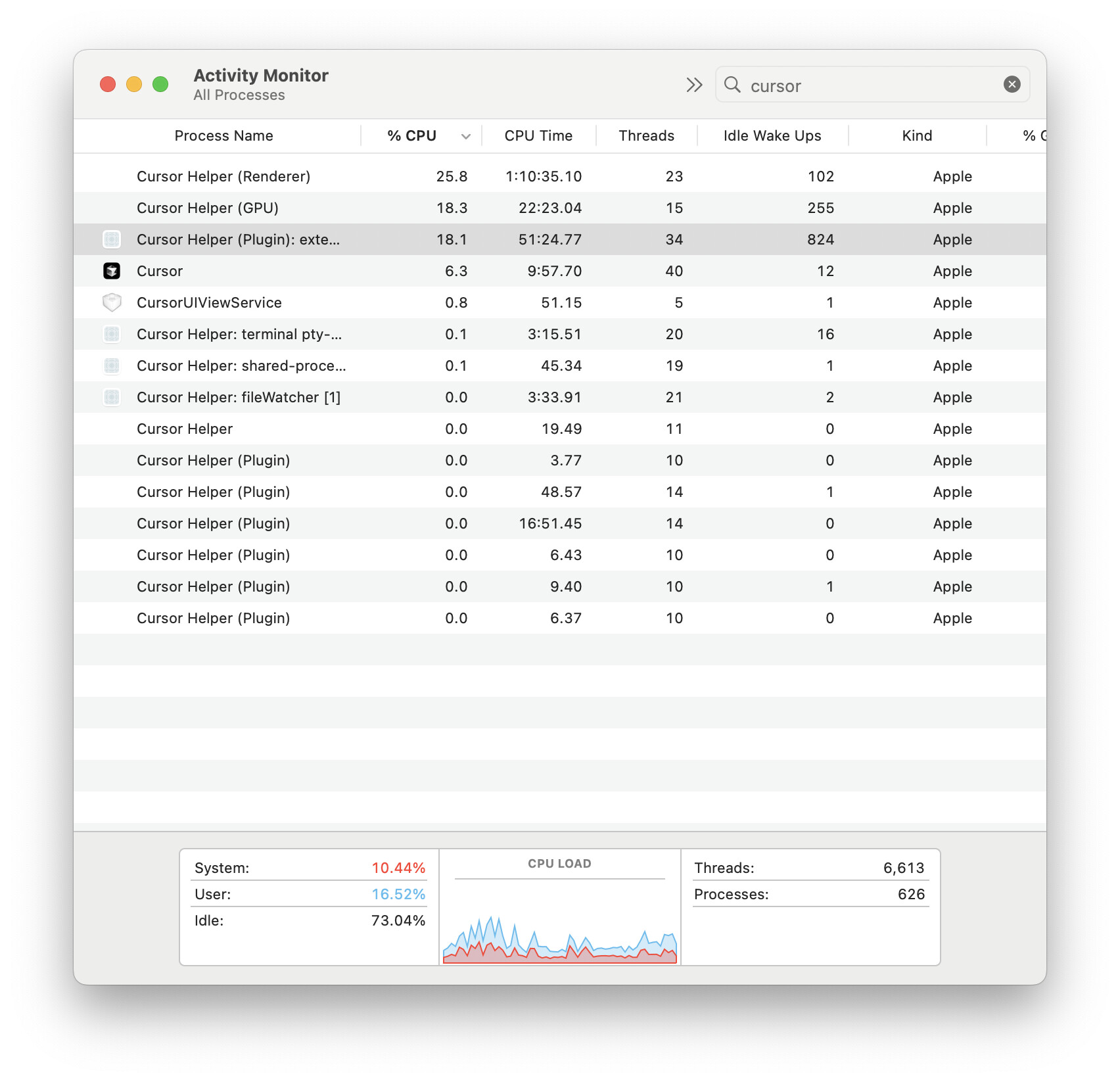Click the CursorUIViewService shield icon
Viewport: 1120px width, 1082px height.
pyautogui.click(x=112, y=302)
